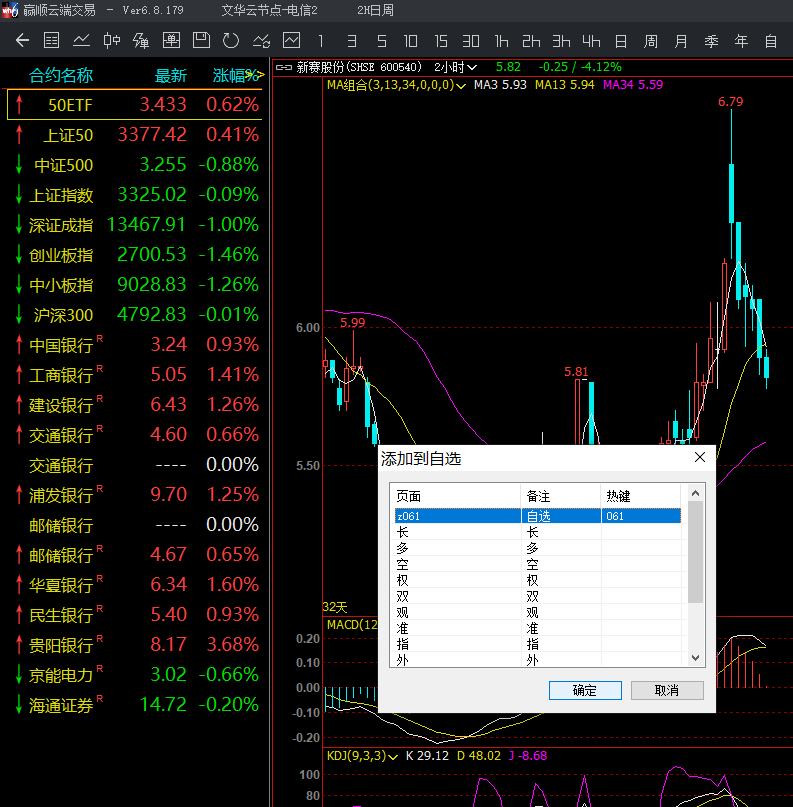The height and width of the screenshot is (807, 793).
Task: Switch to the time-sharing line chart icon
Action: tap(82, 41)
